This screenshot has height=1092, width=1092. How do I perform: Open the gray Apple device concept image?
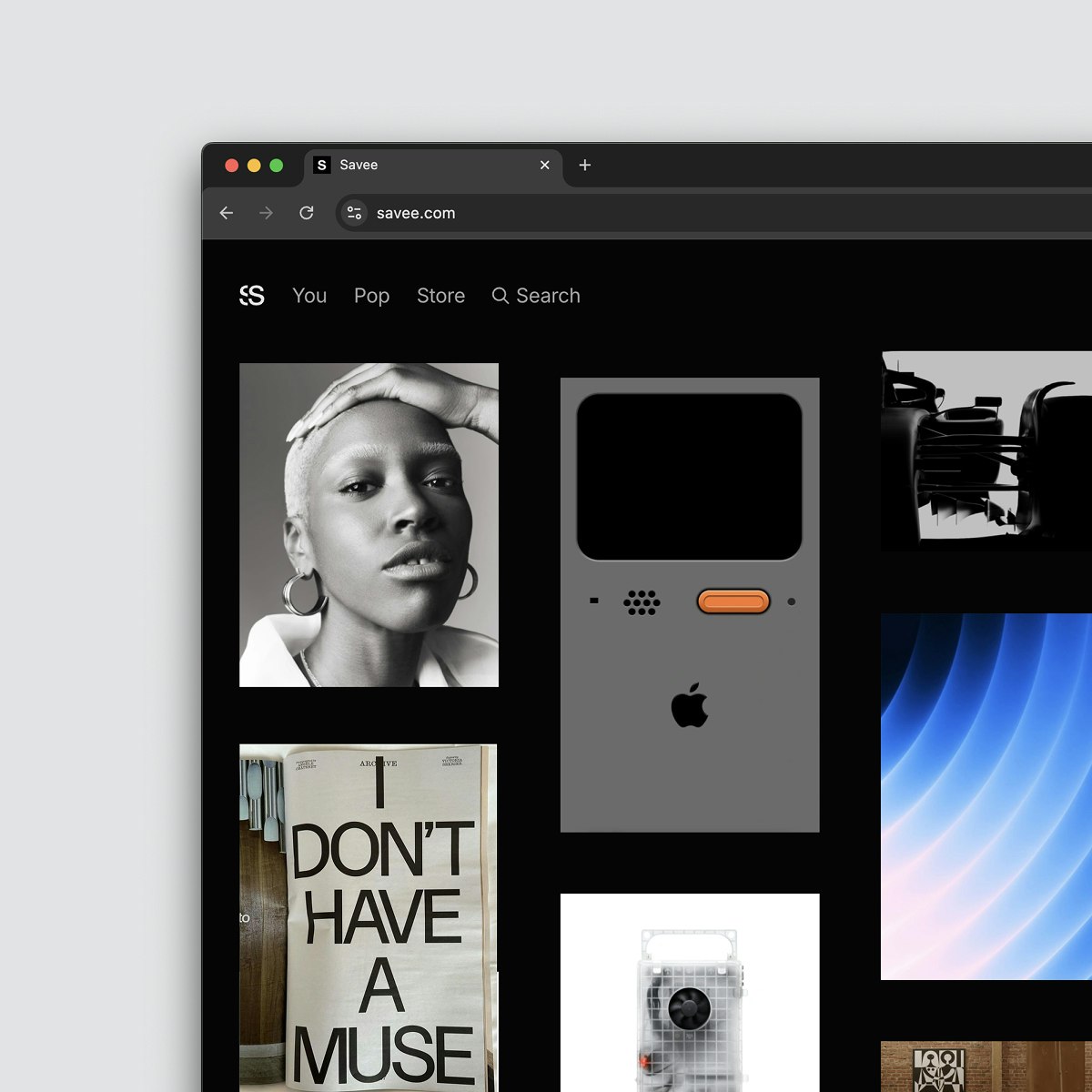[690, 604]
